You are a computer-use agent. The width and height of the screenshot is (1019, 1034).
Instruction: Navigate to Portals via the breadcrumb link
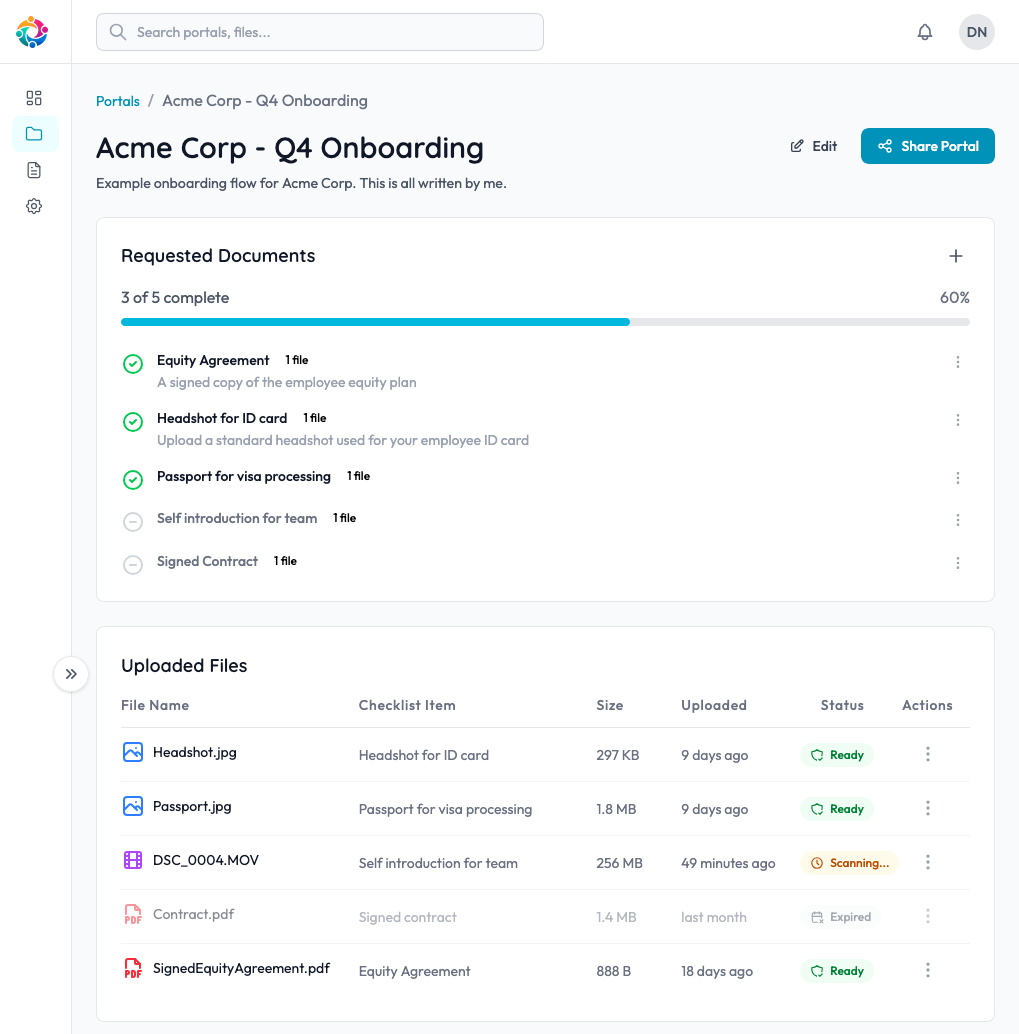click(x=118, y=101)
